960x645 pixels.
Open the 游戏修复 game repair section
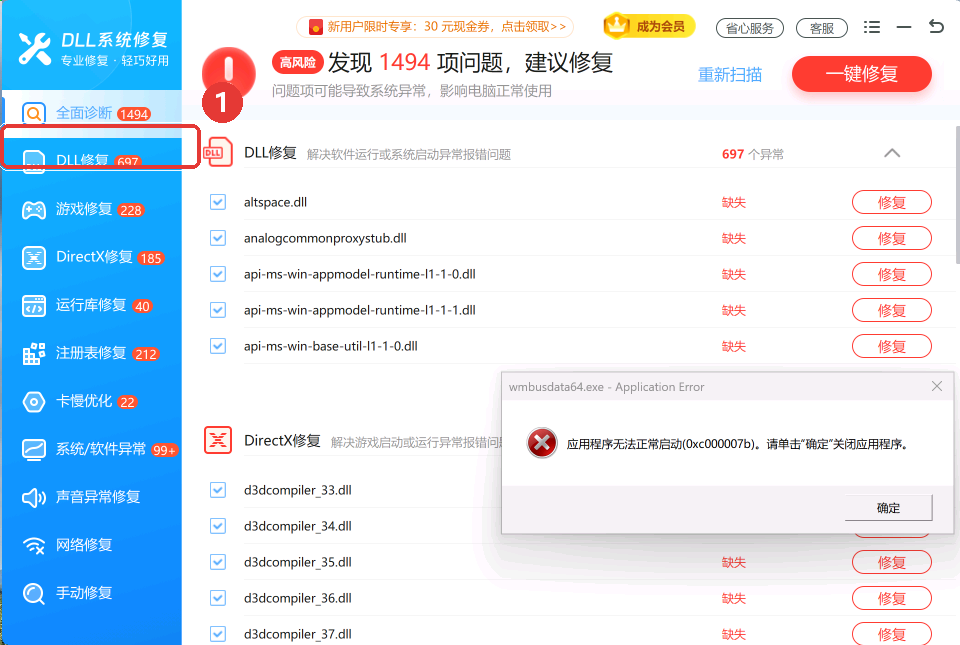92,209
